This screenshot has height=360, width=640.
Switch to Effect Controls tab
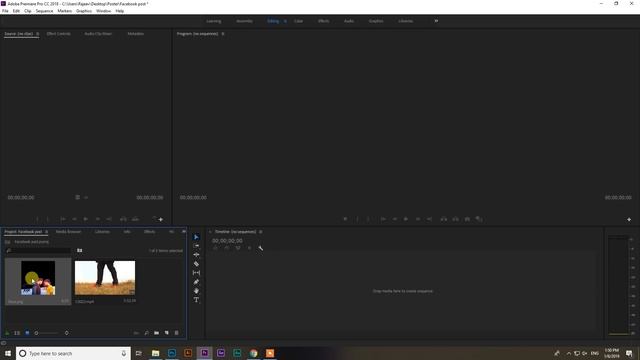tap(58, 34)
